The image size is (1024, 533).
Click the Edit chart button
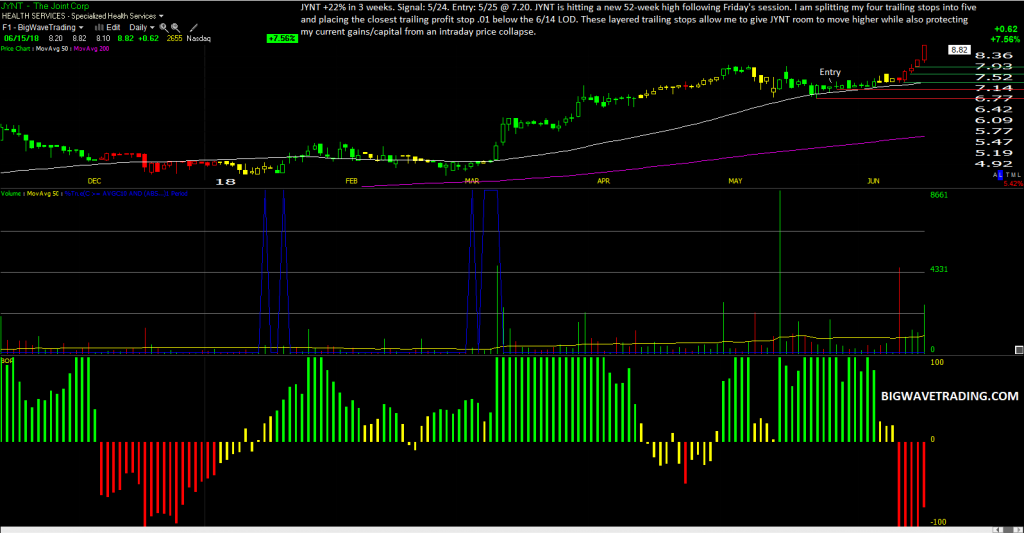pos(113,27)
